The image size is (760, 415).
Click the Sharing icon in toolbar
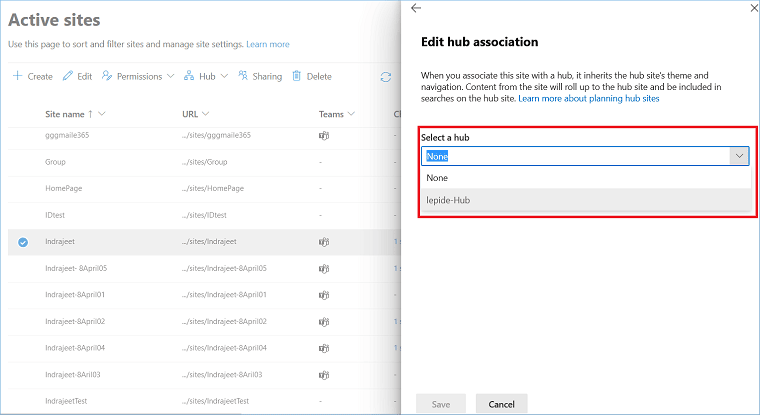pos(243,76)
